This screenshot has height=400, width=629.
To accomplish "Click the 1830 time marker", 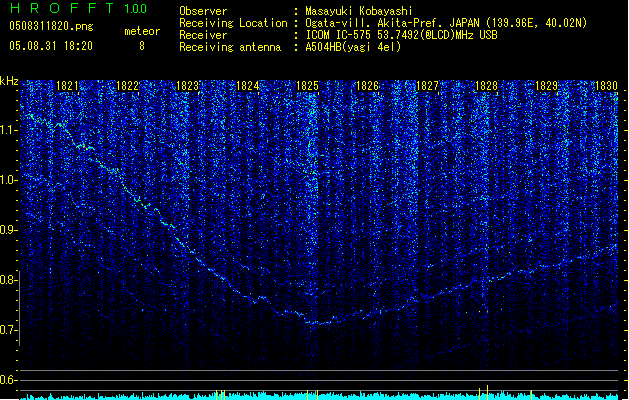I will point(605,87).
